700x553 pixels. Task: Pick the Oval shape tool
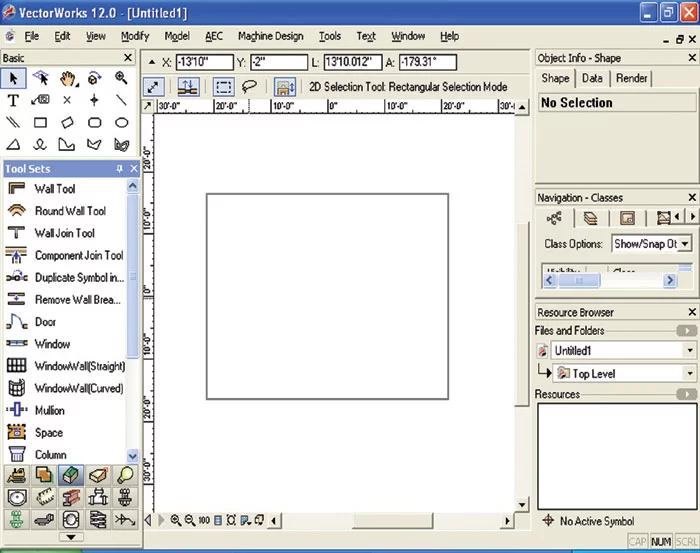[x=122, y=123]
